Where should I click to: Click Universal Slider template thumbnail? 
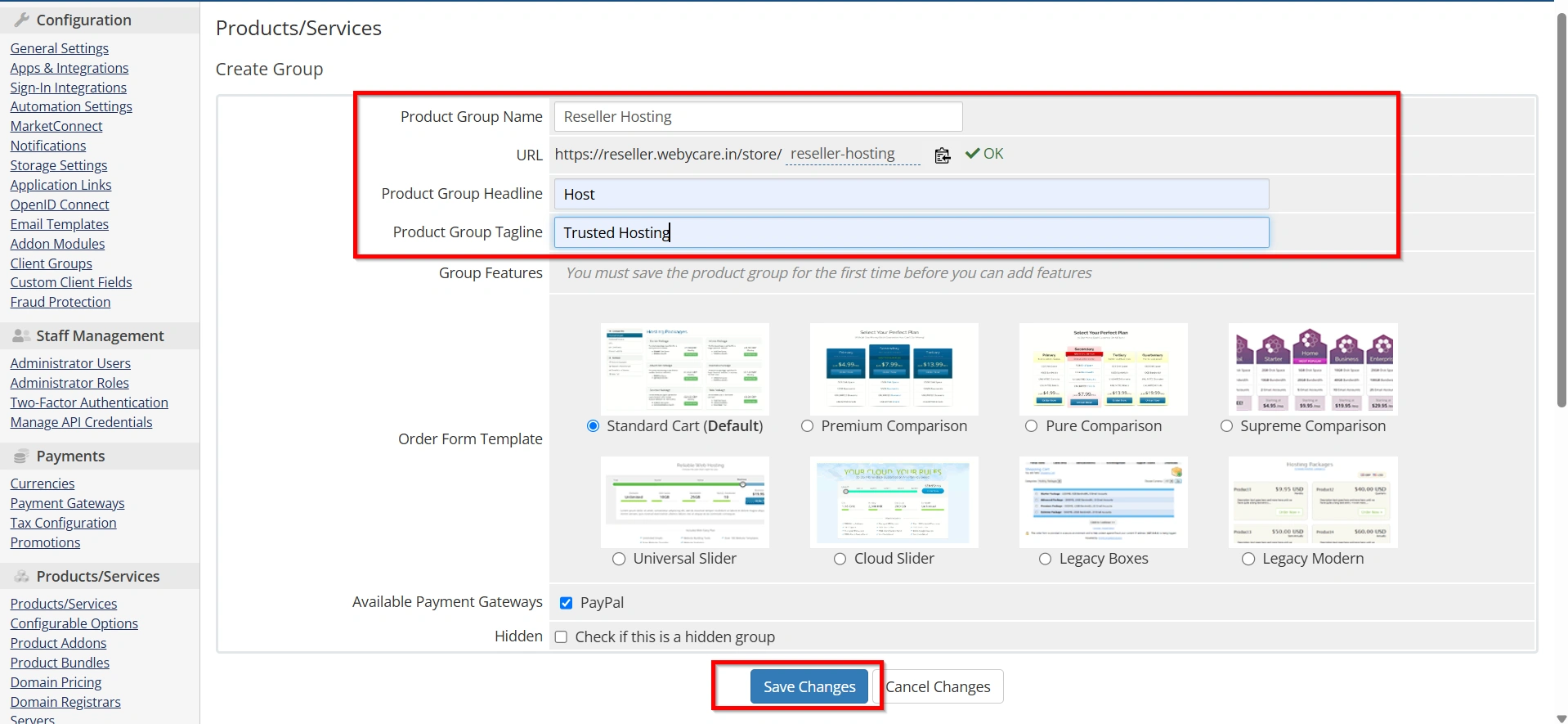point(685,501)
